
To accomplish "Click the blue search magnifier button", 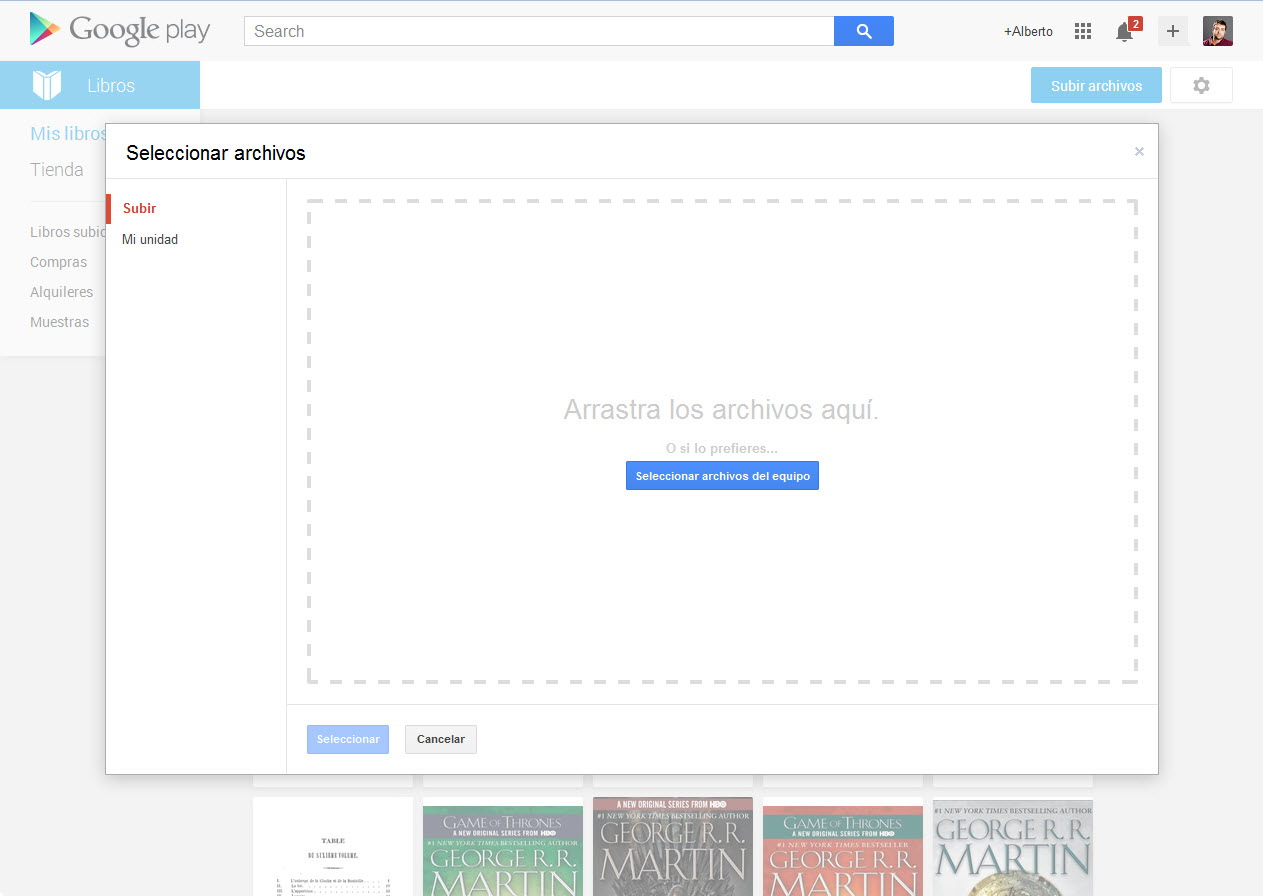I will pos(864,31).
